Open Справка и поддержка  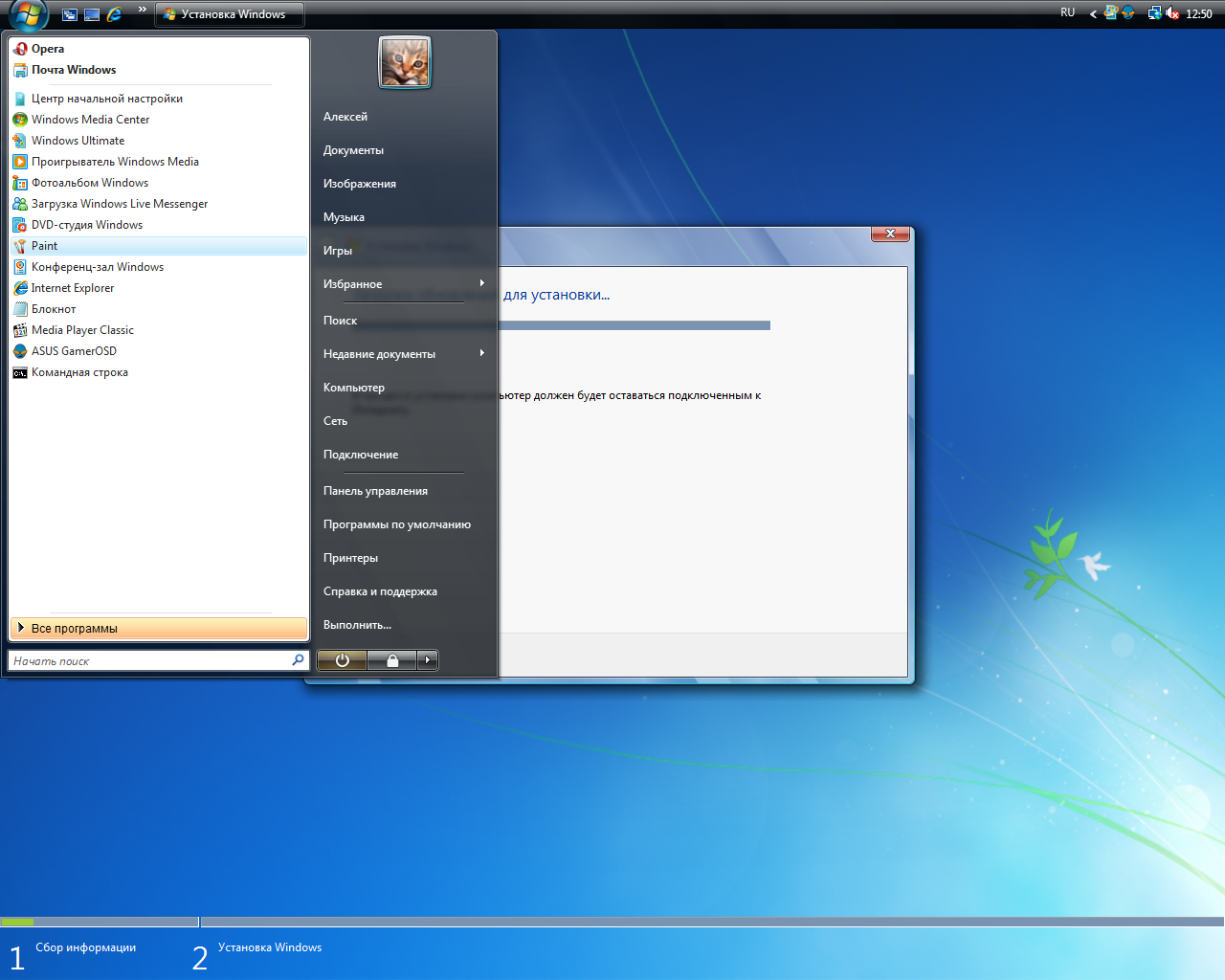click(x=380, y=591)
